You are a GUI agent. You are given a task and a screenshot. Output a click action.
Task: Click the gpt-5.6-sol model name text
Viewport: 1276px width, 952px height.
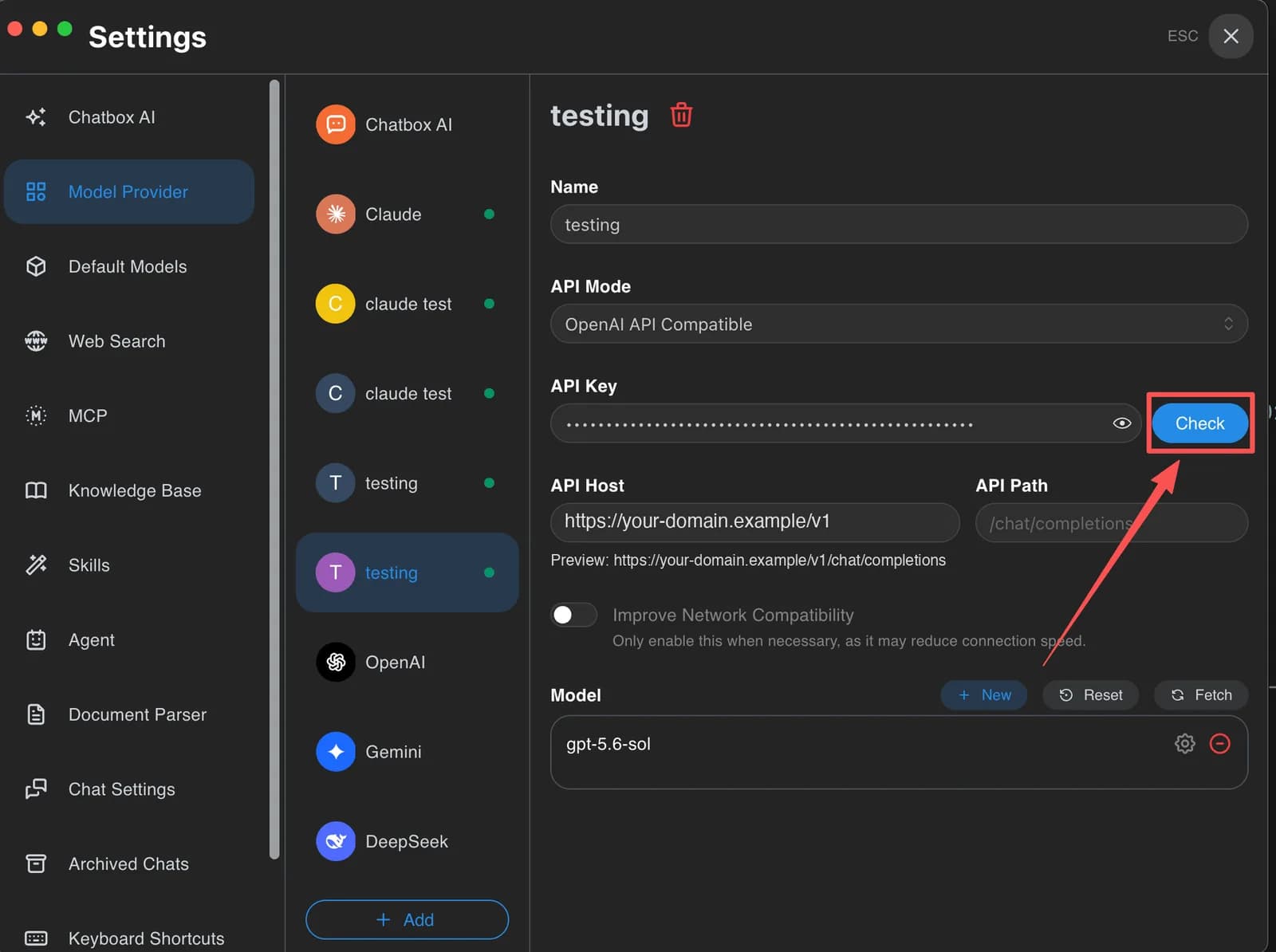pos(608,744)
